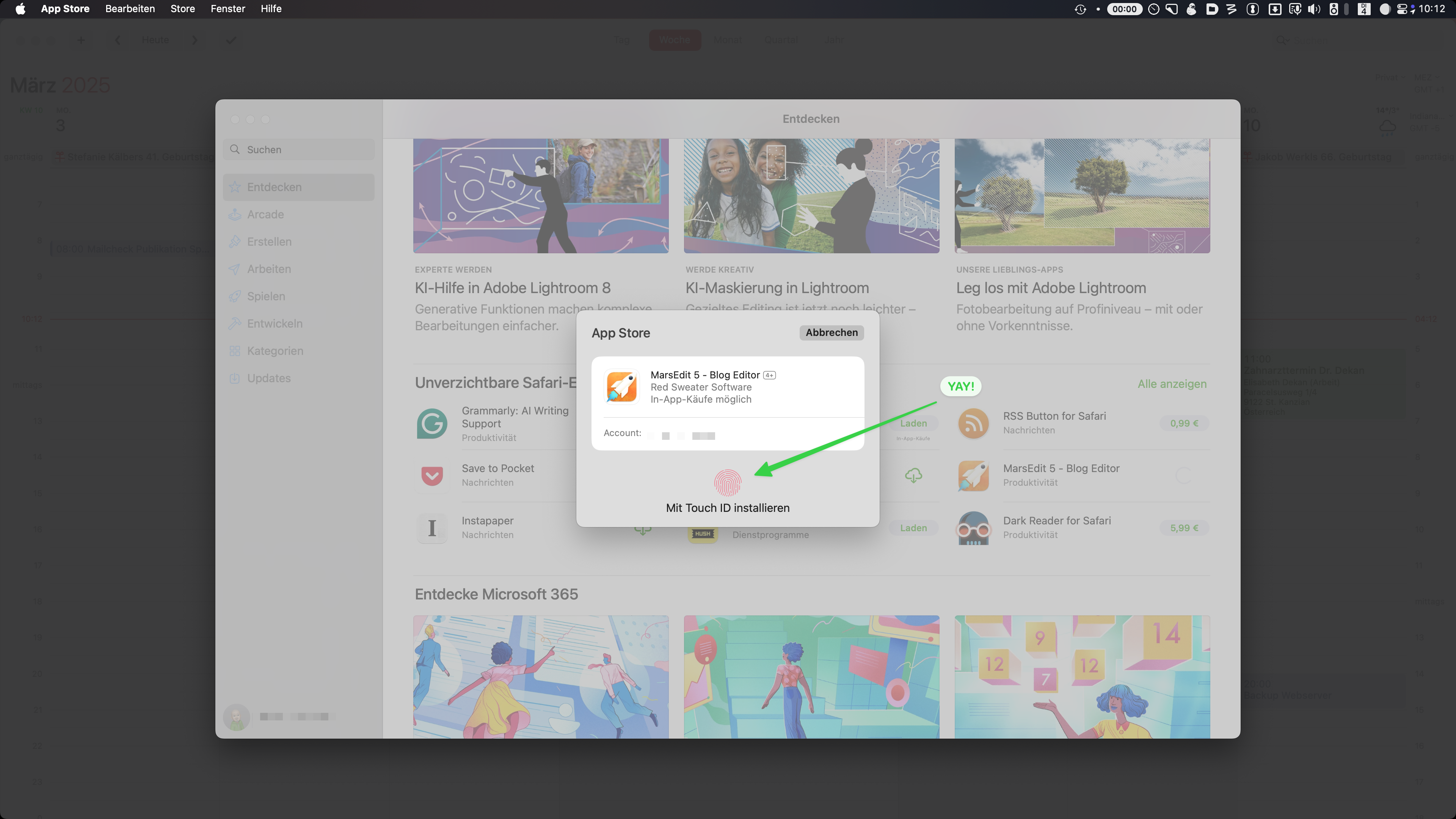
Task: Click the RSS Button for Safari icon
Action: tap(973, 424)
